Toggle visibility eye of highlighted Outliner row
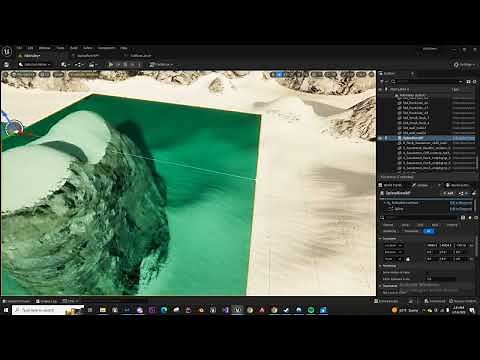Viewport: 480px width, 360px height. coord(381,138)
